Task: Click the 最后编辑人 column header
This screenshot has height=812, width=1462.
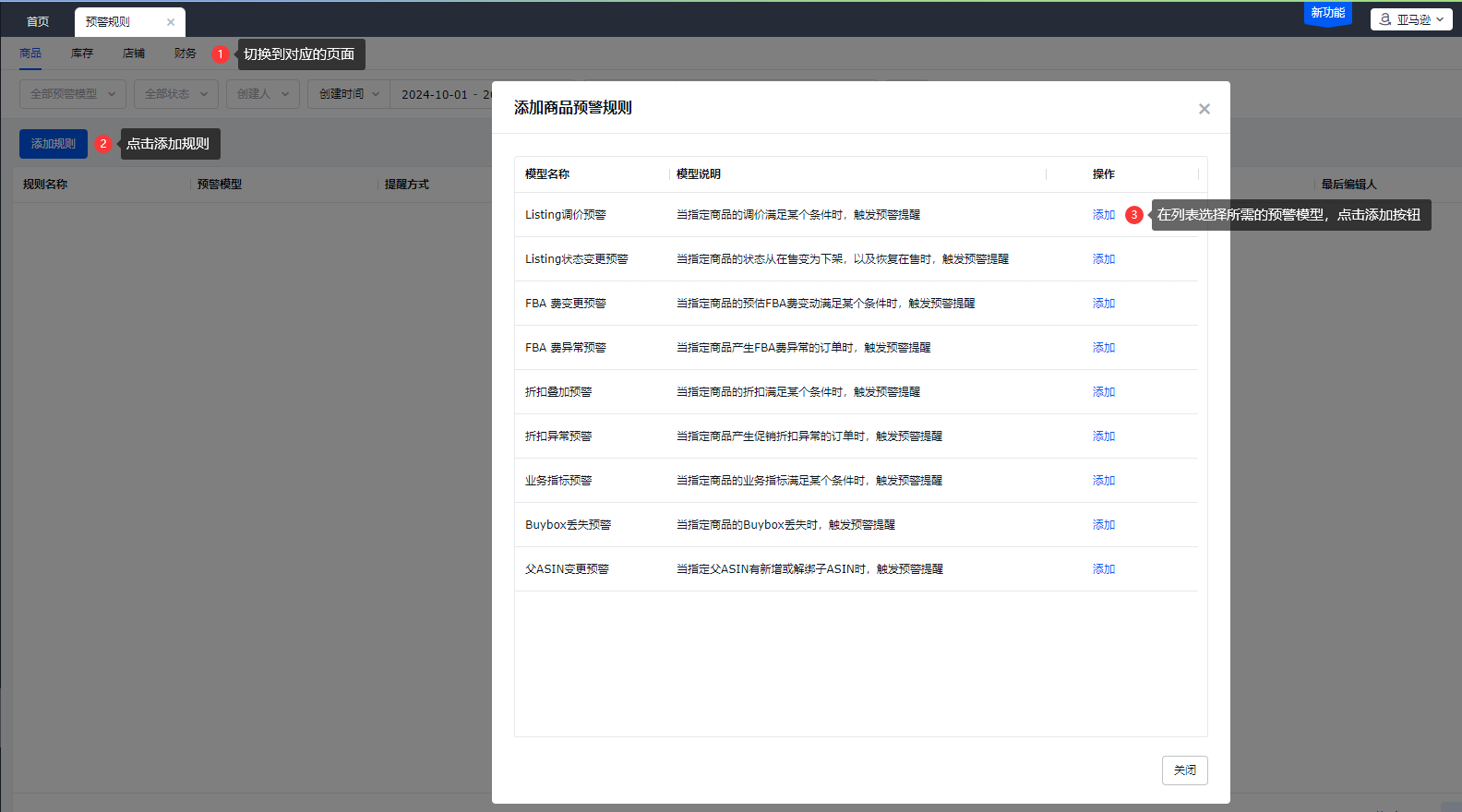Action: point(1349,185)
